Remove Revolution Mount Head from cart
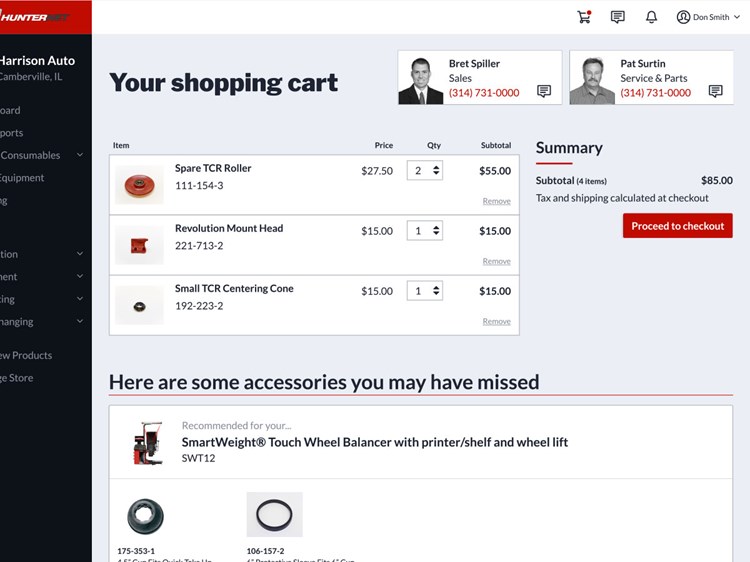This screenshot has width=750, height=562. tap(496, 261)
